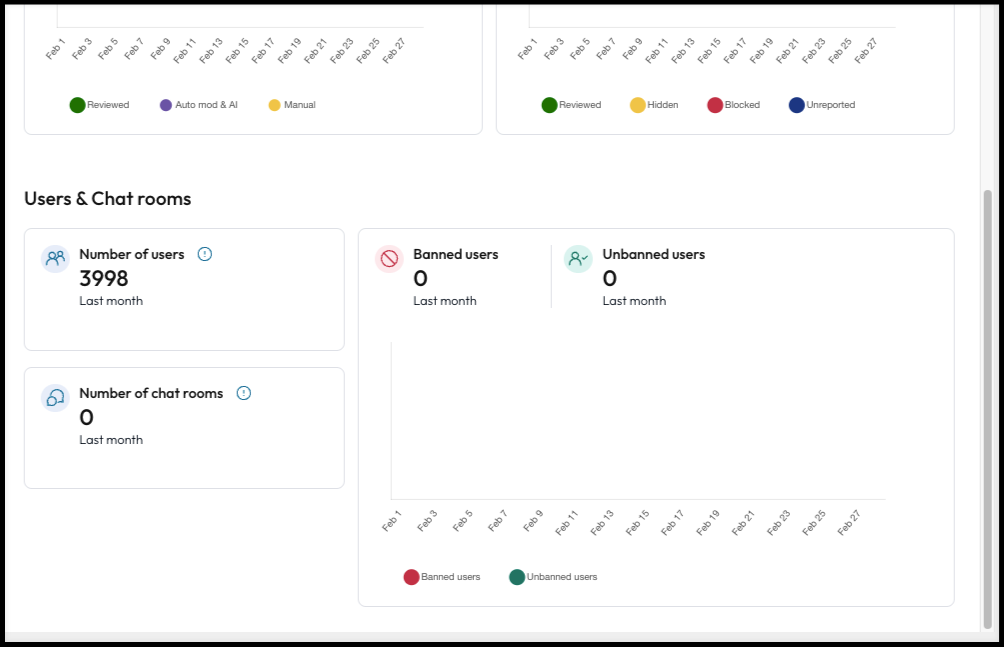Image resolution: width=1004 pixels, height=647 pixels.
Task: Toggle Auto mod & AI legend item
Action: pos(198,105)
